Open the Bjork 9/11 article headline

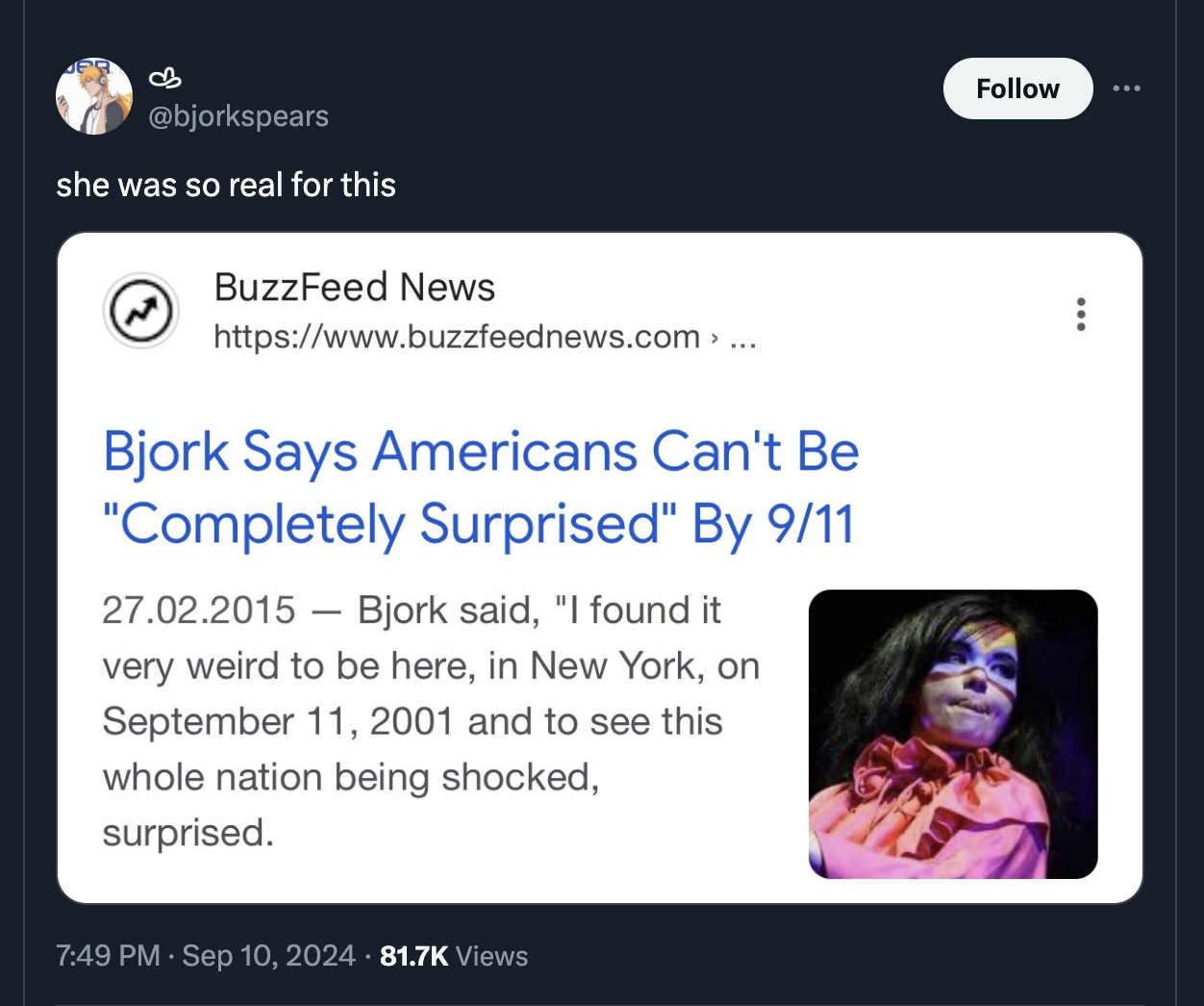[x=481, y=486]
